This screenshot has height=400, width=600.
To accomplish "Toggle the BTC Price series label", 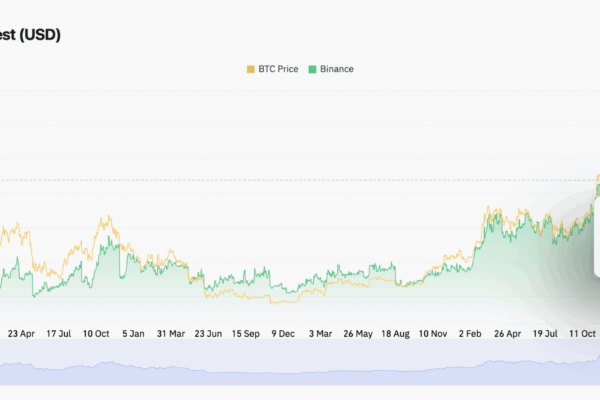I will coord(279,69).
